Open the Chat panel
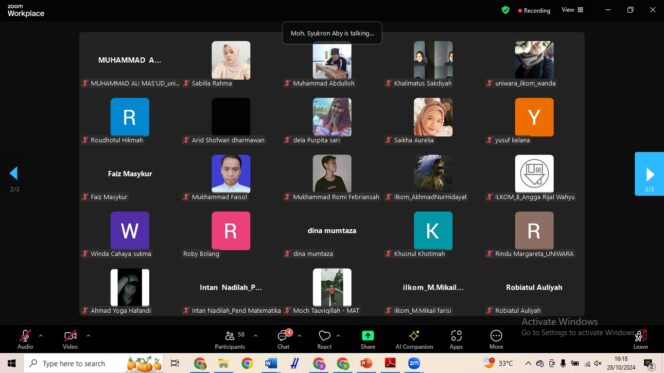Screen dimensions: 664x373 click(283, 340)
